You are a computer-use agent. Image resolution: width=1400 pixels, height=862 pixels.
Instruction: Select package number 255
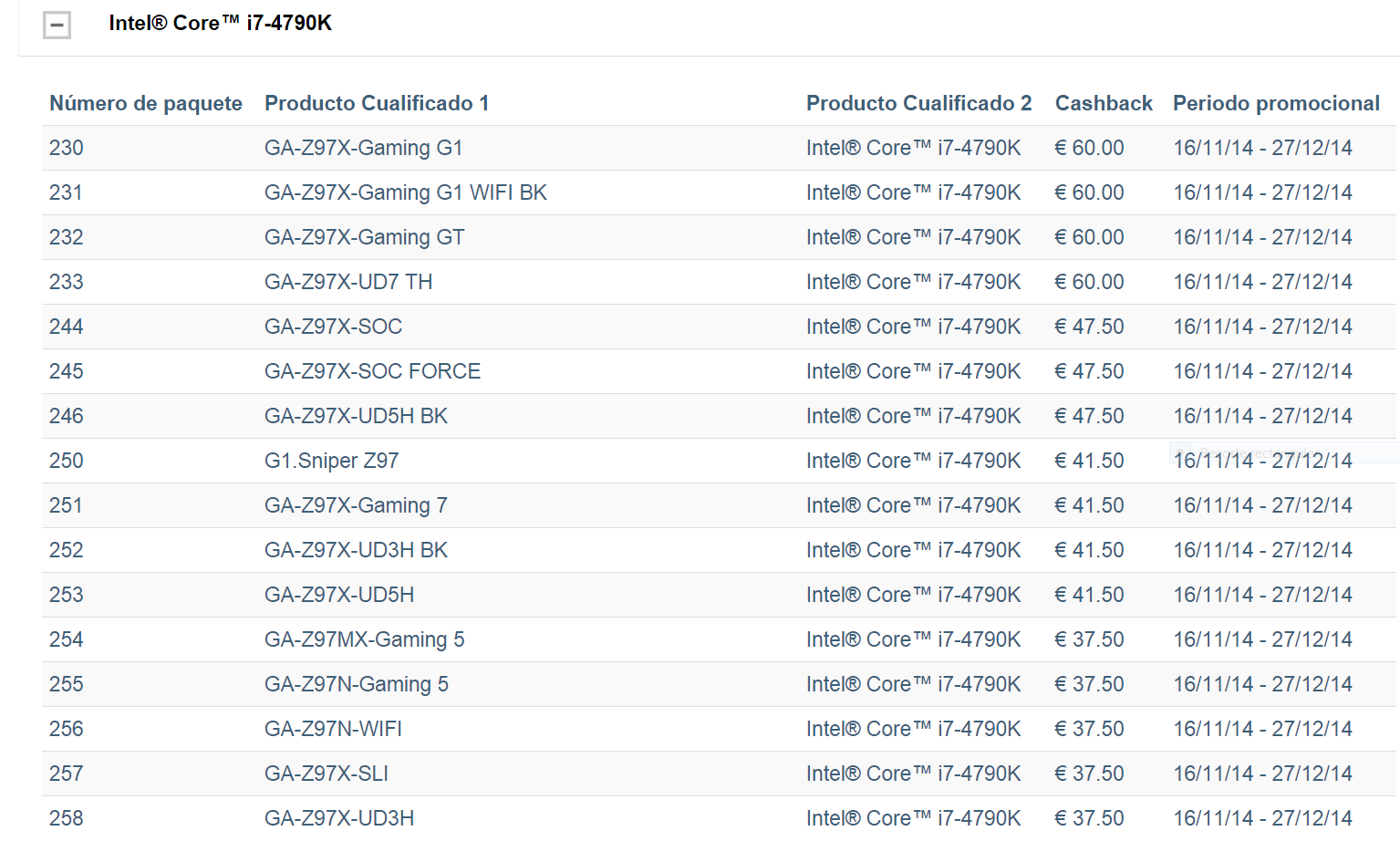[67, 684]
